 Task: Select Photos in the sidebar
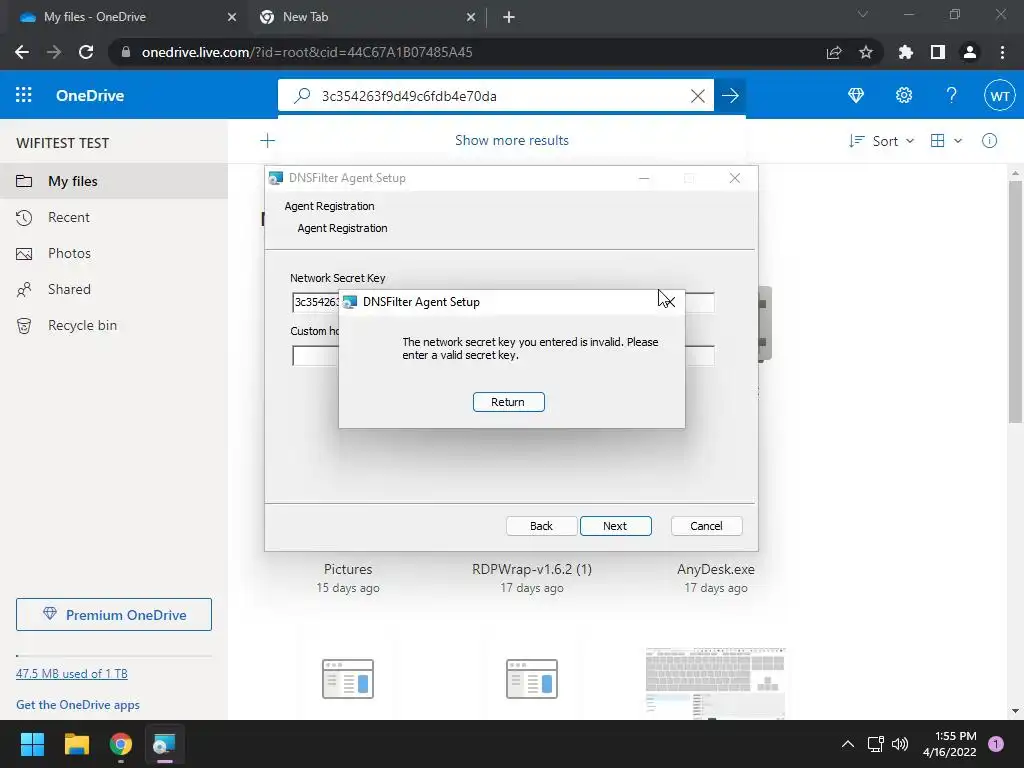(x=114, y=253)
